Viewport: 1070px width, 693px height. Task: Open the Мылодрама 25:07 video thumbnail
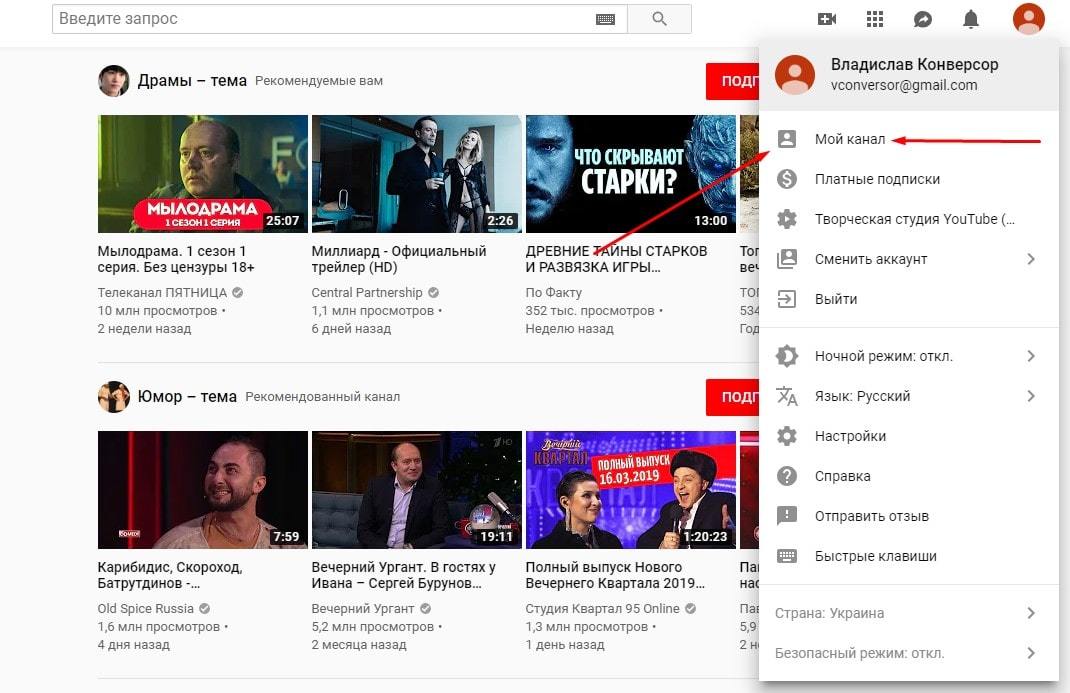pos(203,174)
